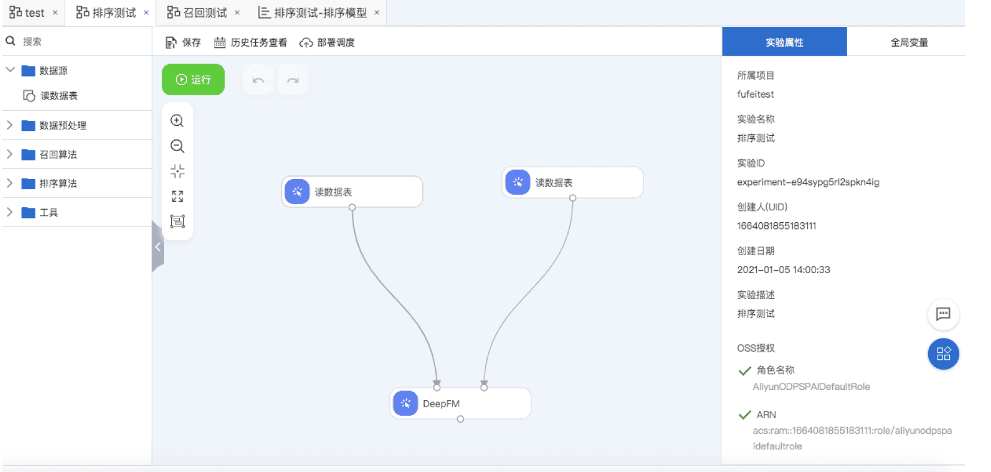Expand the 工具 folder chevron
Viewport: 991px width, 472px height.
[x=9, y=212]
